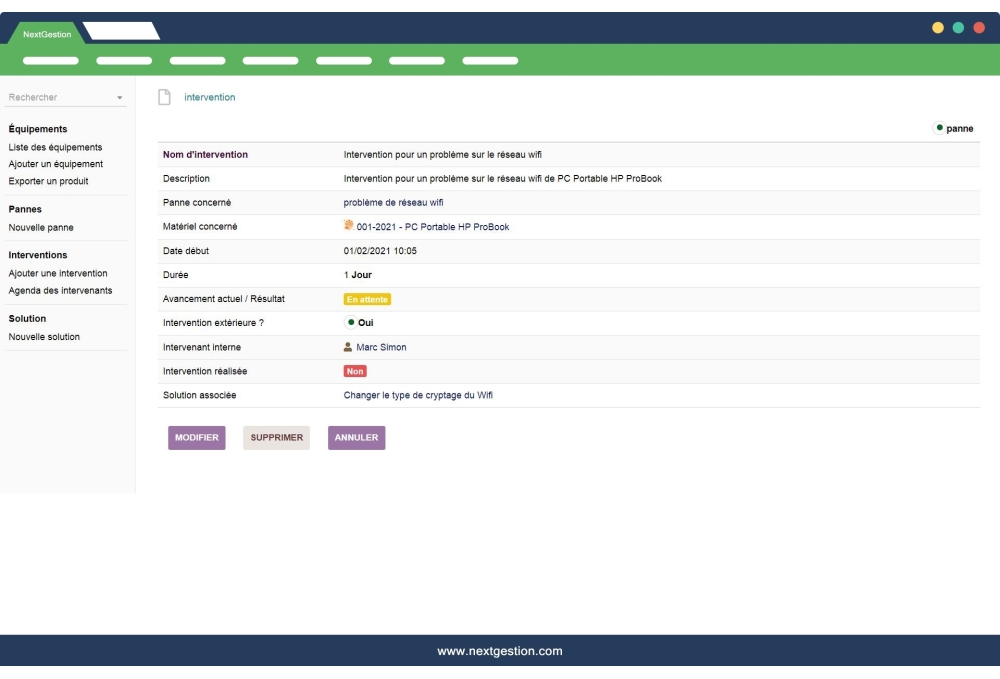Open the "problème de réseau wifi" link
1000x679 pixels.
[391, 202]
